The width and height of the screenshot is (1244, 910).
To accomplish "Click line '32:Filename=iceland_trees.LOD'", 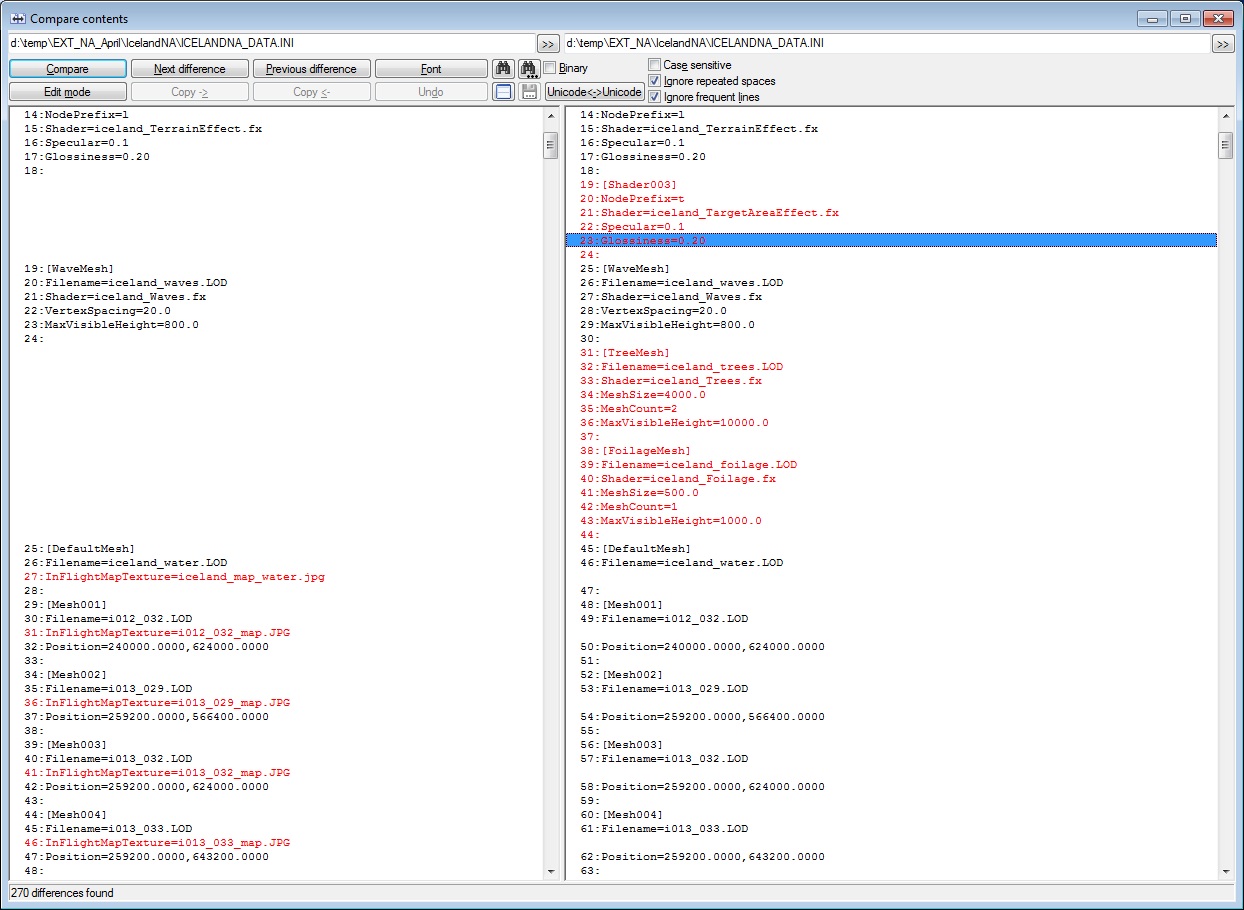I will pos(681,367).
